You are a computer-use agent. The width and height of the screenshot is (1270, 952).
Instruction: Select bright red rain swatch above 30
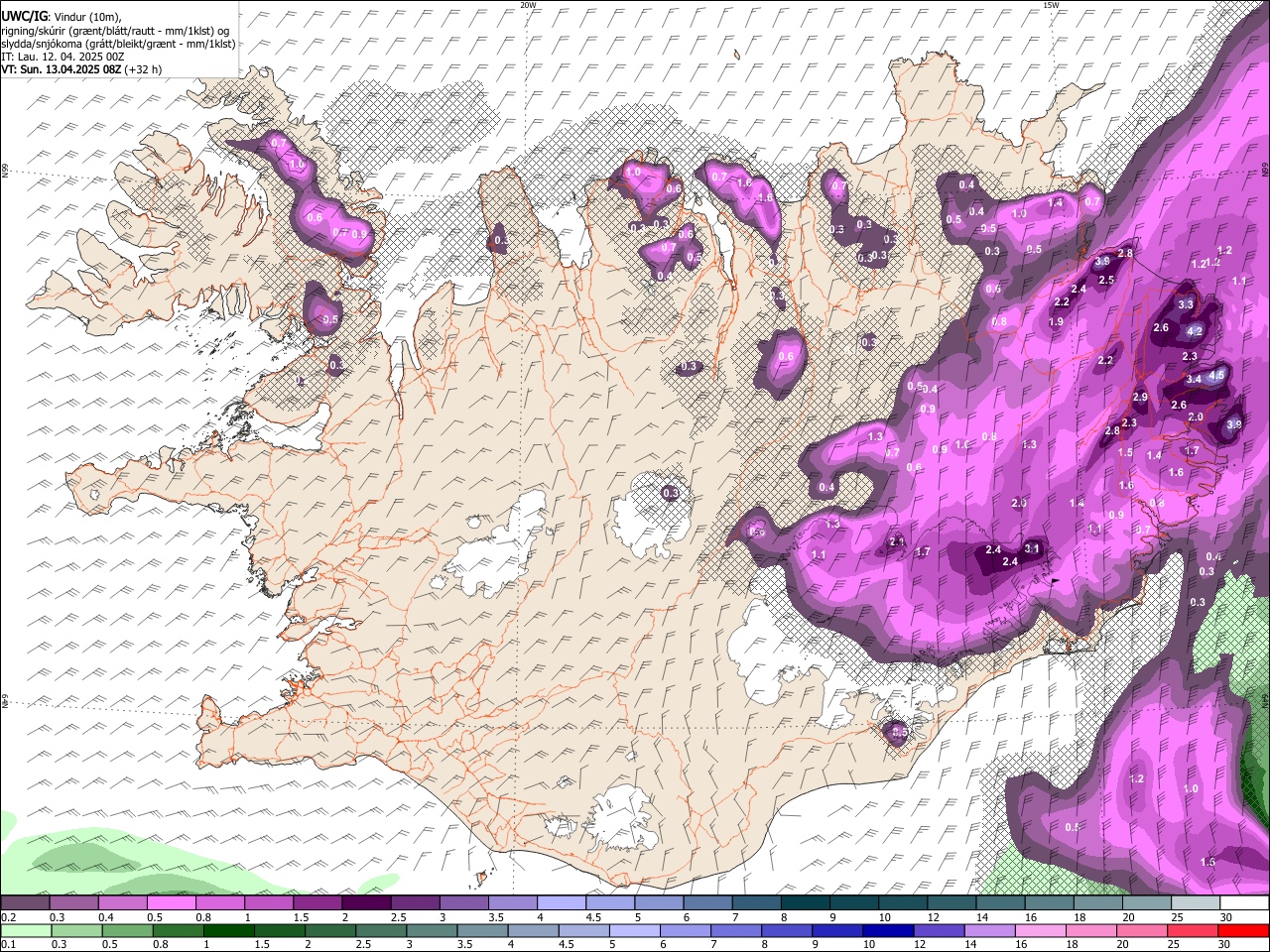[x=1244, y=930]
